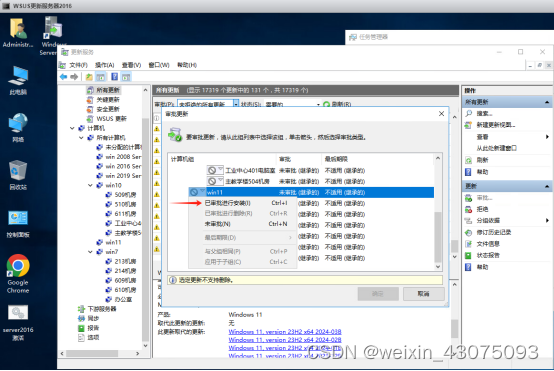Open 修订历史记录 in the actions pane
This screenshot has height=371, width=554.
click(x=494, y=232)
